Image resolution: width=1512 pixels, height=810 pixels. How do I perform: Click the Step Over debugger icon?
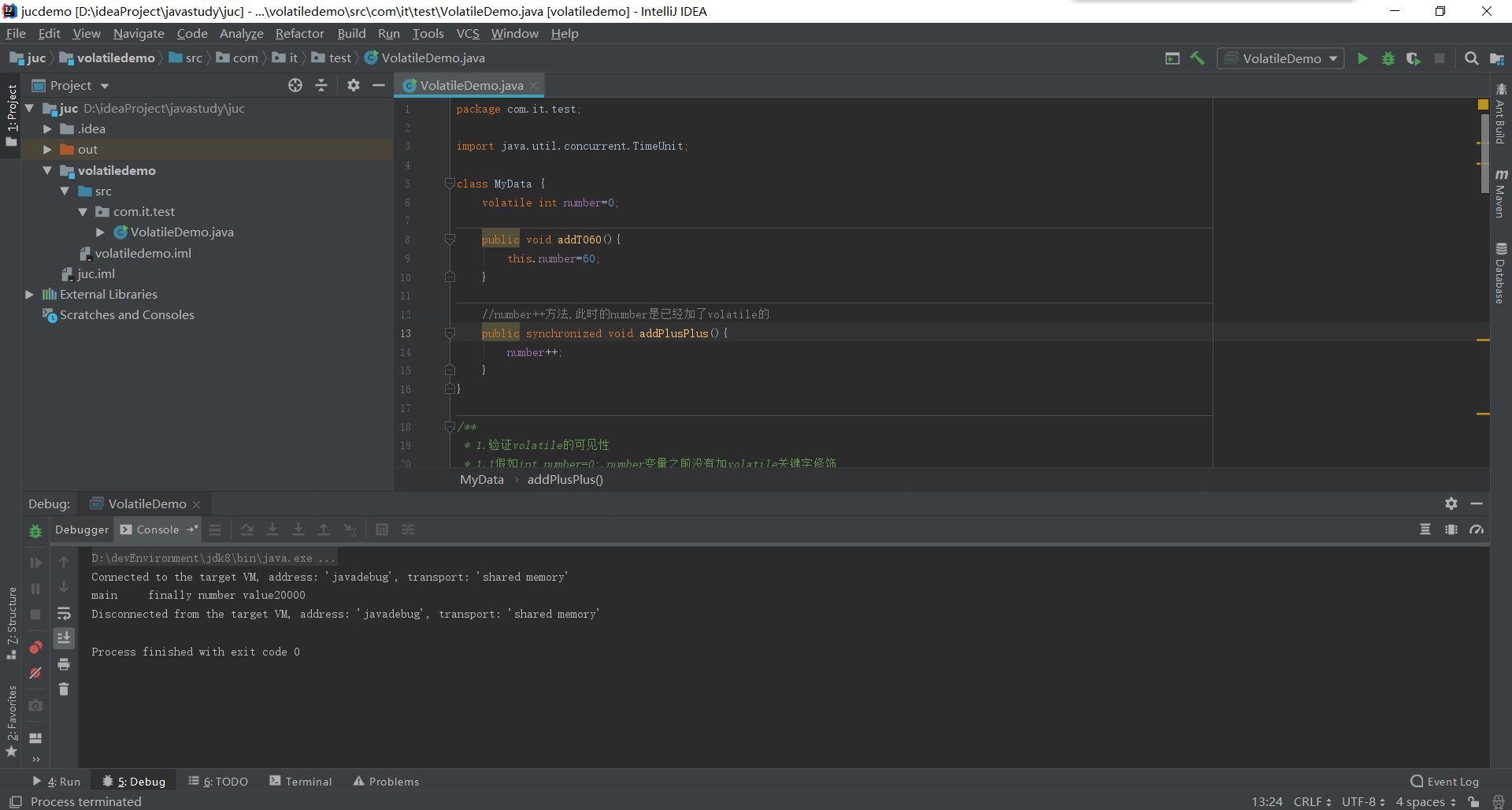point(246,529)
